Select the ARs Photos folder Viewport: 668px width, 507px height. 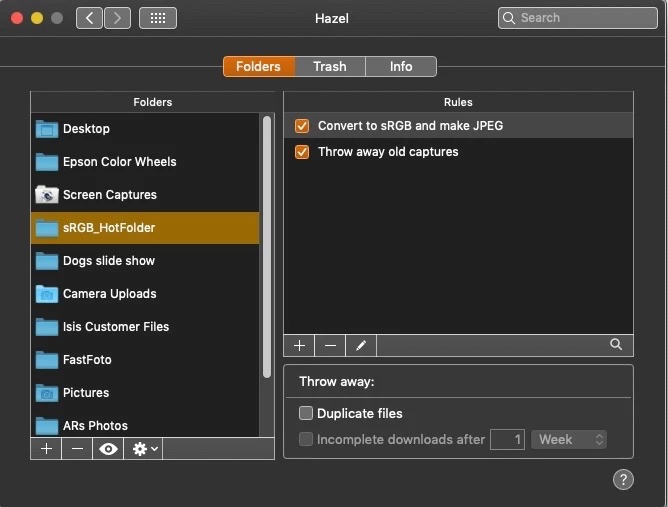click(145, 425)
